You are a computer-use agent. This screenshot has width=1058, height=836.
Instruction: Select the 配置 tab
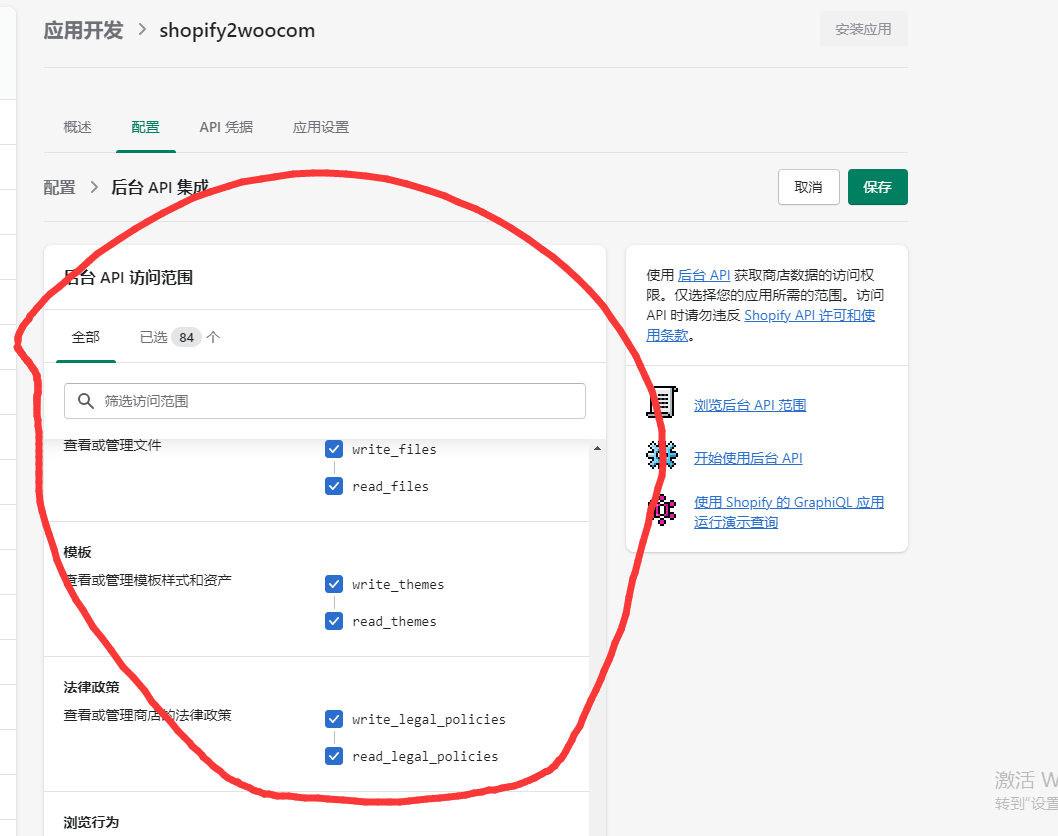pyautogui.click(x=146, y=127)
